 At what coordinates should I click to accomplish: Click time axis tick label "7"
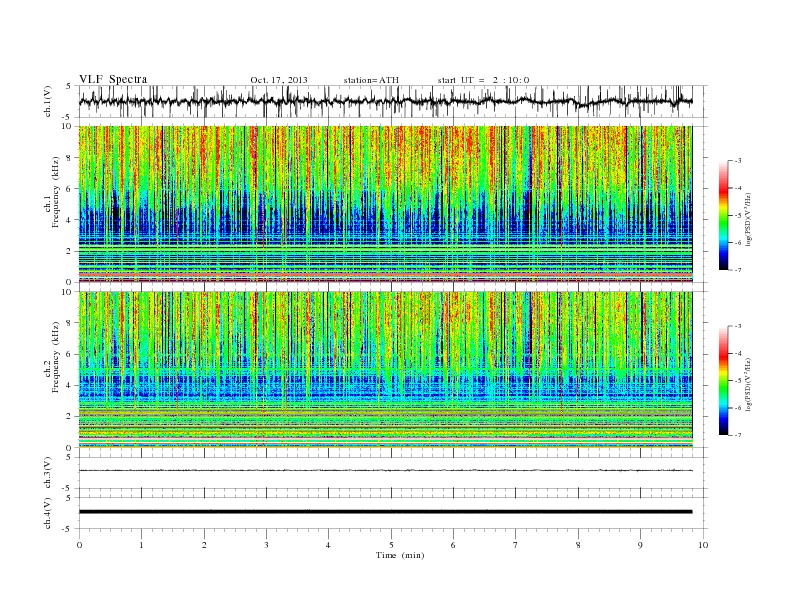click(516, 545)
